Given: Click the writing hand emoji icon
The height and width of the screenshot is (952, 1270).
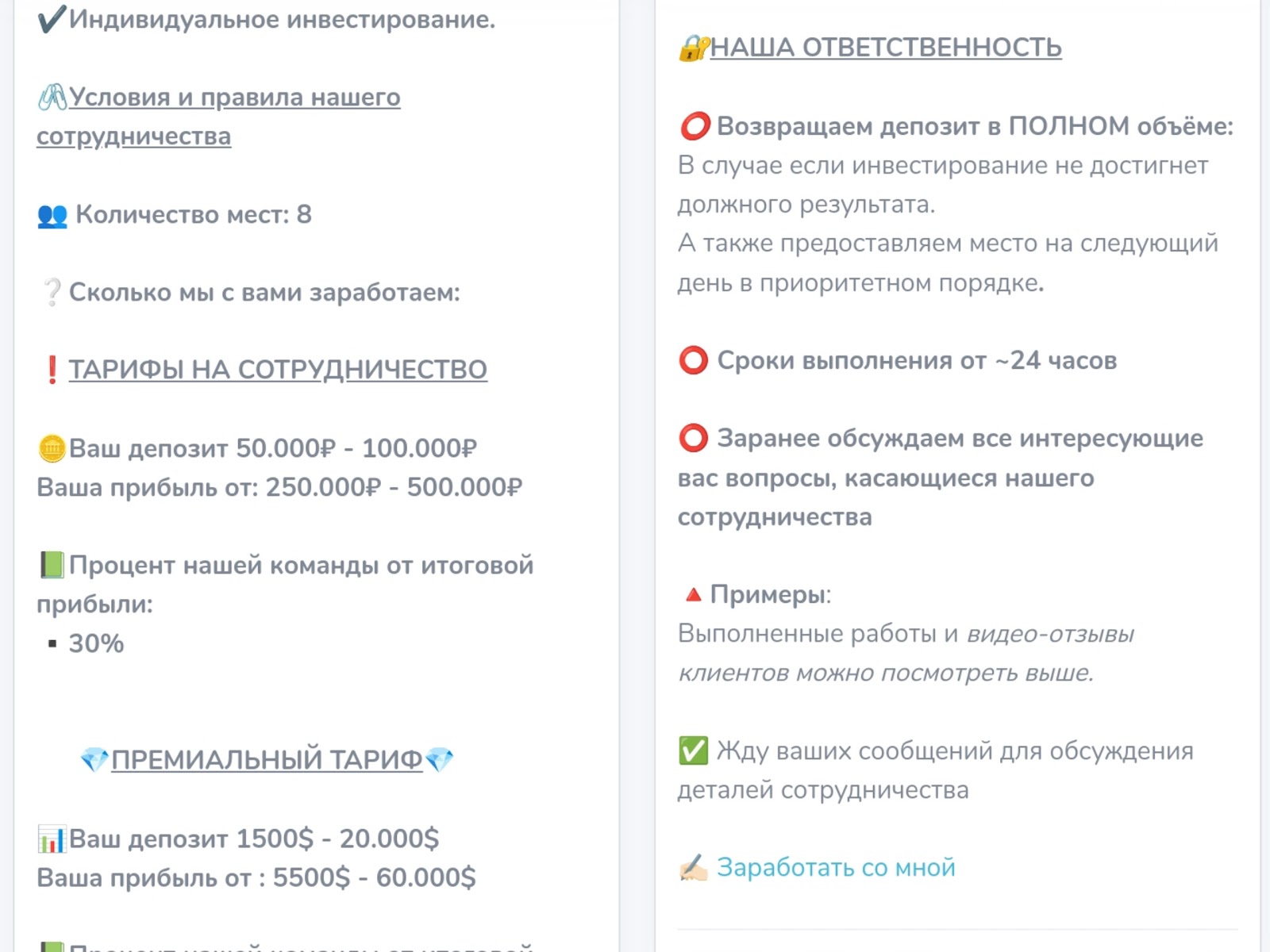Looking at the screenshot, I should coord(693,868).
